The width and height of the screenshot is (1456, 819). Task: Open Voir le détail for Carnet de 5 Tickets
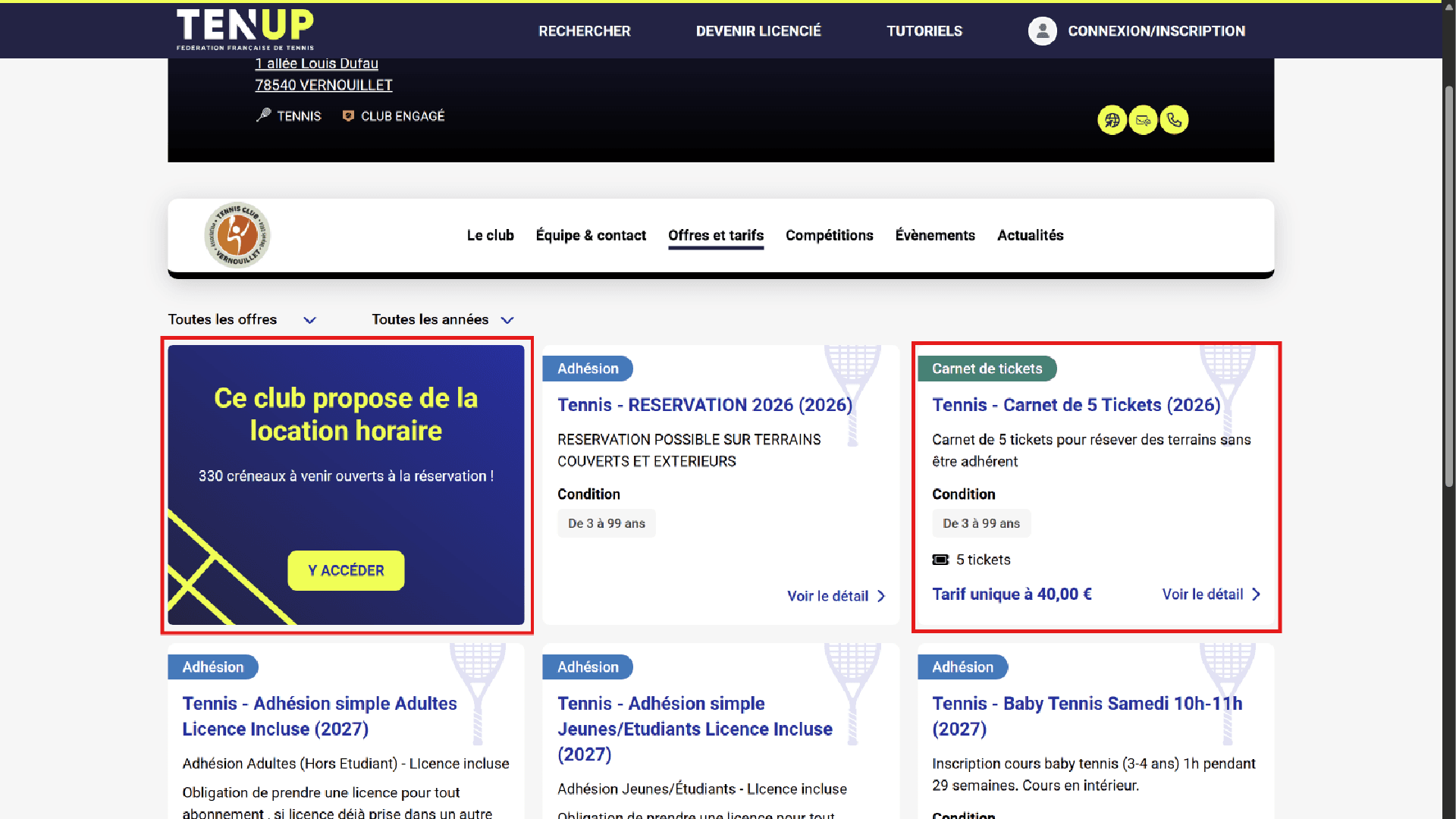tap(1211, 595)
